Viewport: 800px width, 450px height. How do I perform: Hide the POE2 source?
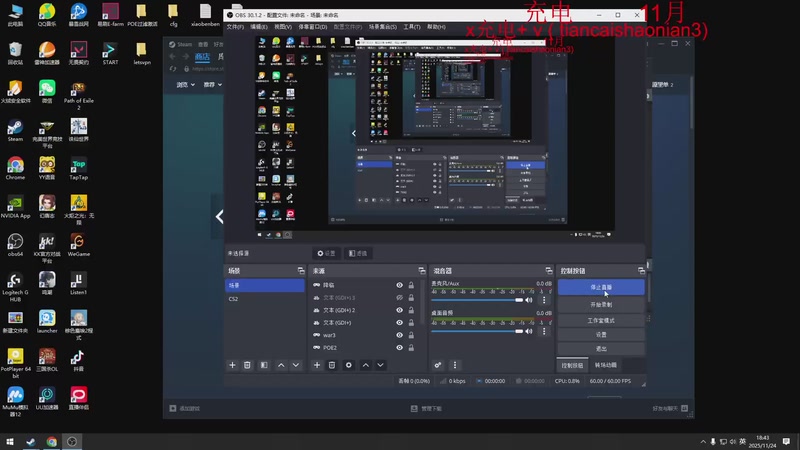399,347
